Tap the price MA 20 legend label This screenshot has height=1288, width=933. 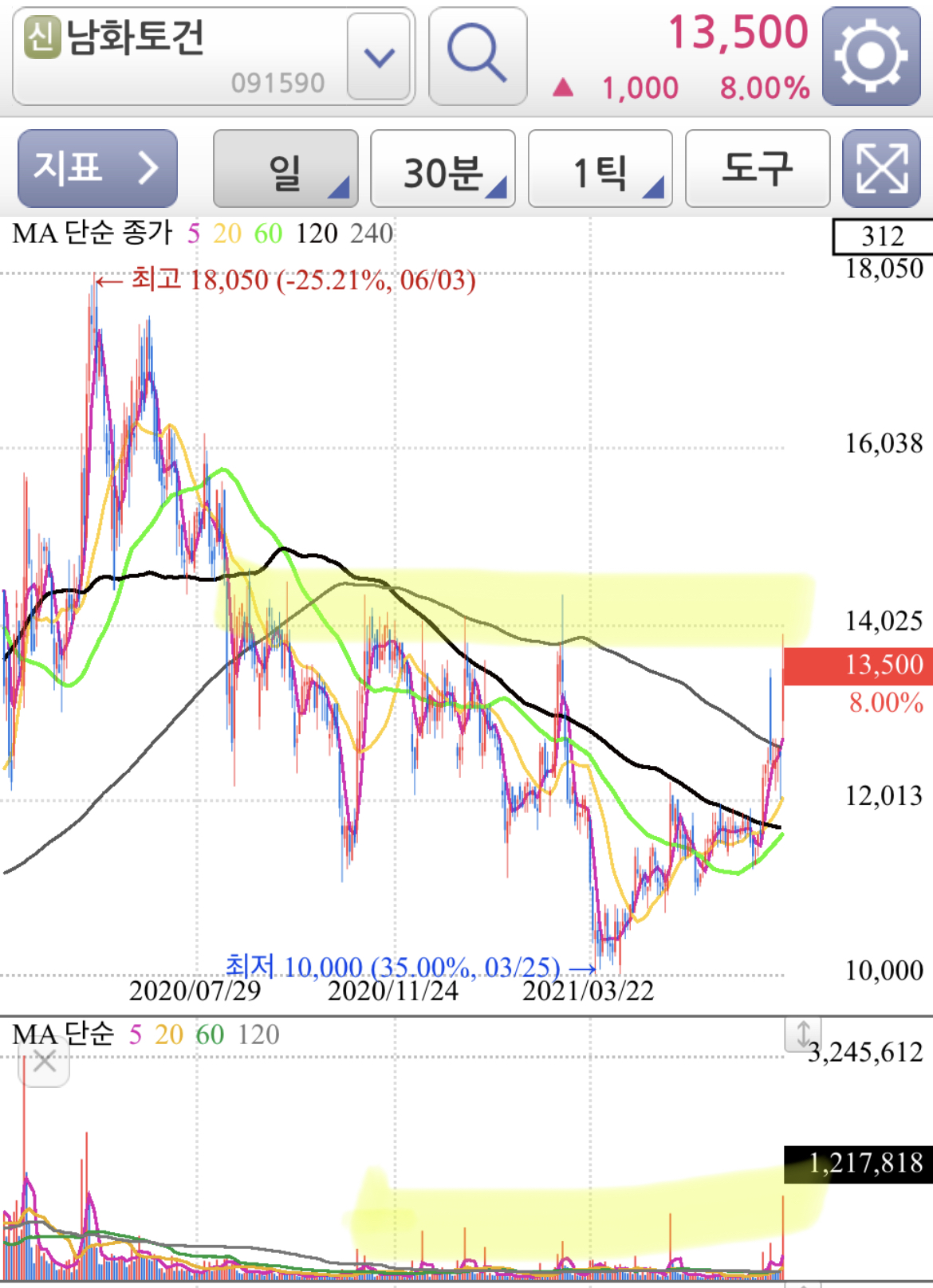(227, 234)
